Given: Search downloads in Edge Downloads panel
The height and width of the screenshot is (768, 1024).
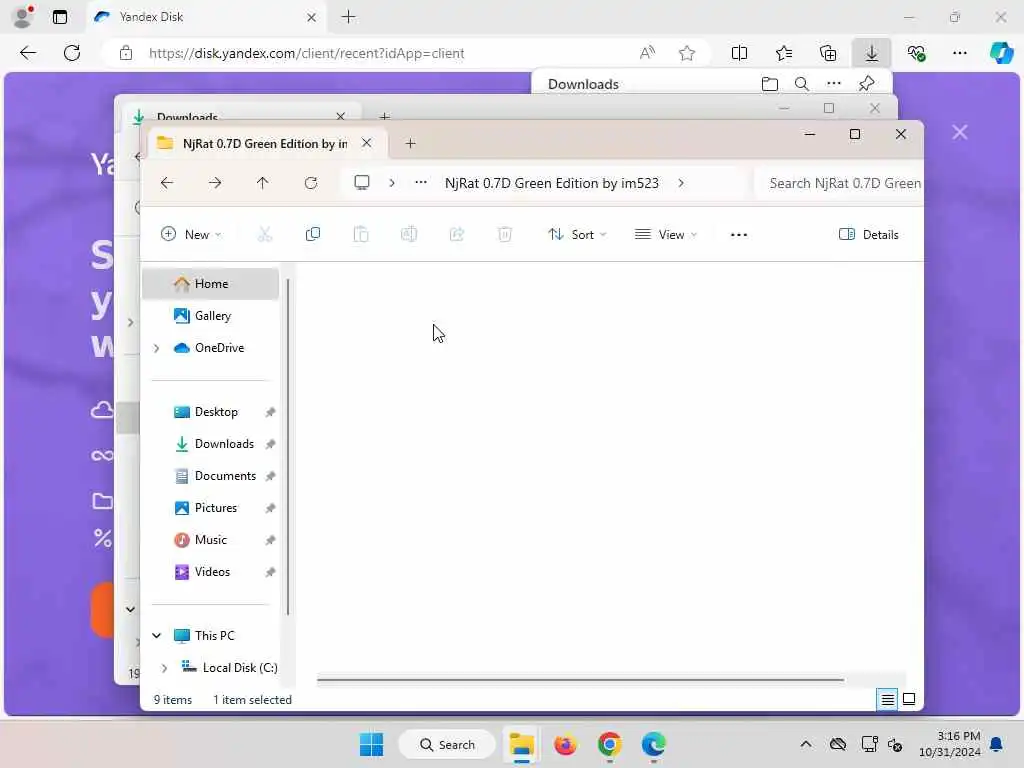Looking at the screenshot, I should [802, 84].
